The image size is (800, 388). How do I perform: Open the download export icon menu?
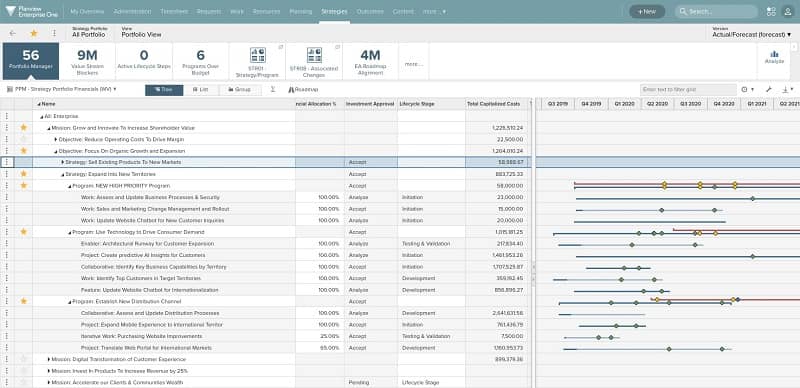pos(788,89)
